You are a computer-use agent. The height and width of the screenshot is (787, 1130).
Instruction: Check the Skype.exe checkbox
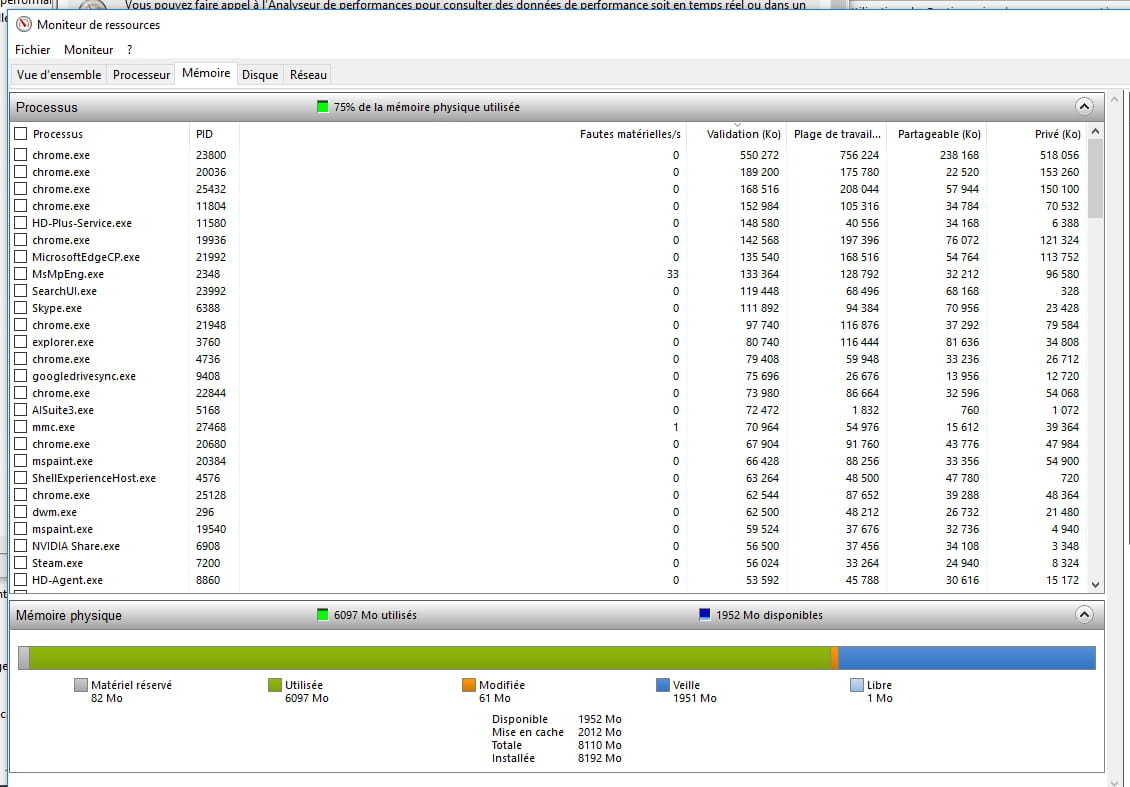[x=21, y=308]
